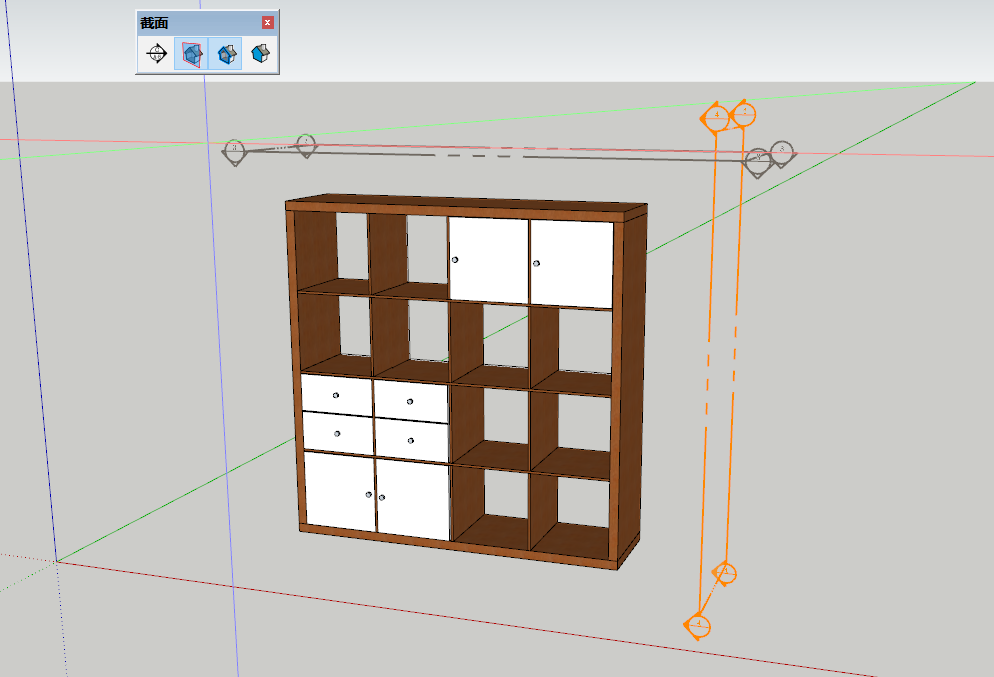Select the Section Plane tool

pyautogui.click(x=157, y=53)
